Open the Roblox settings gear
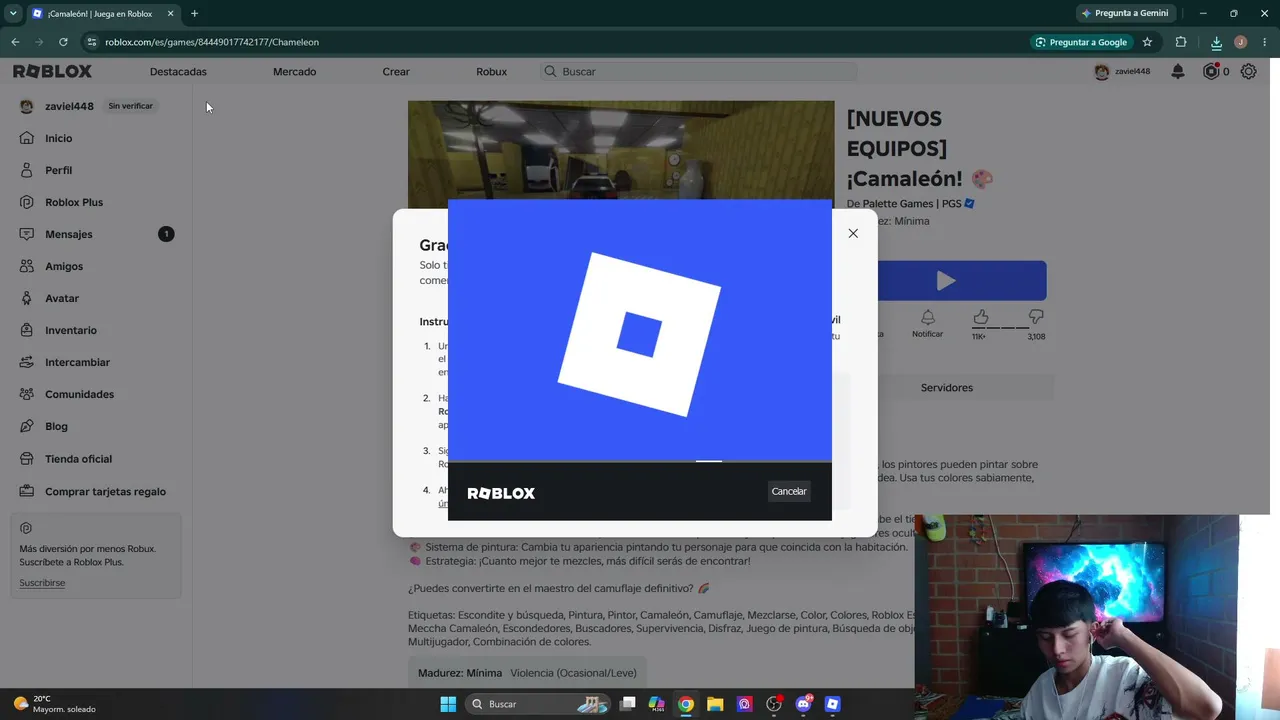This screenshot has height=720, width=1280. [x=1248, y=71]
